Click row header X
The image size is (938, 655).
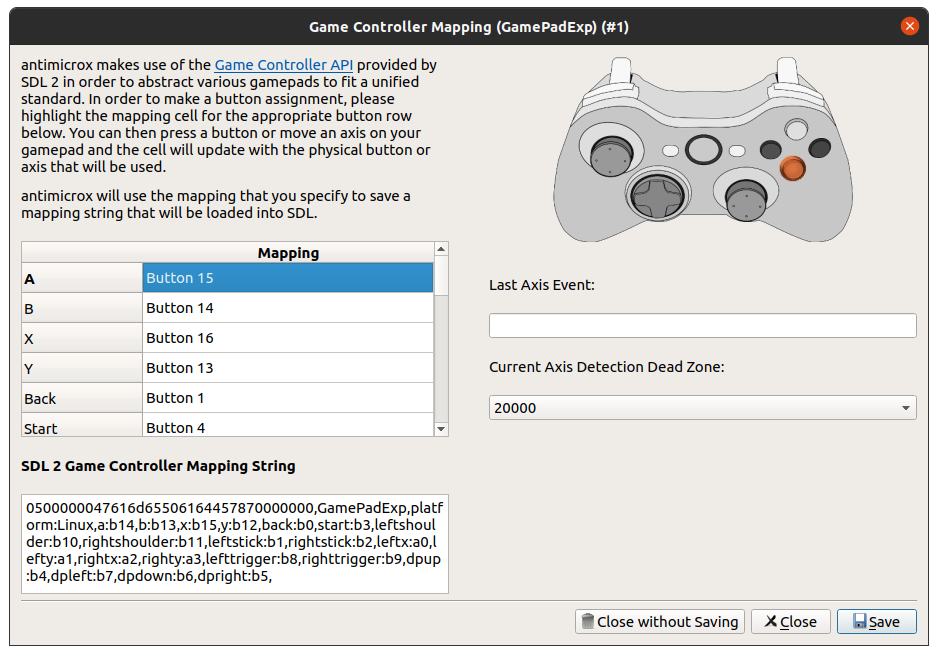(x=82, y=338)
